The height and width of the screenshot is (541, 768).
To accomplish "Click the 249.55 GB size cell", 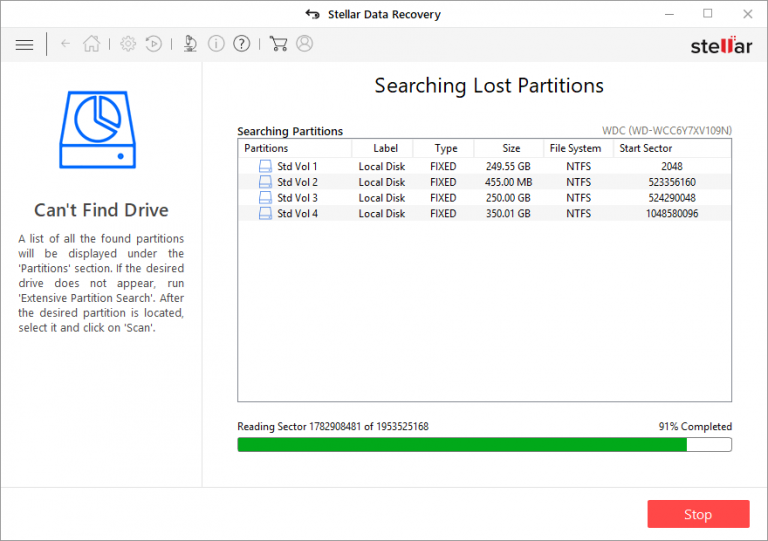I will tap(508, 166).
